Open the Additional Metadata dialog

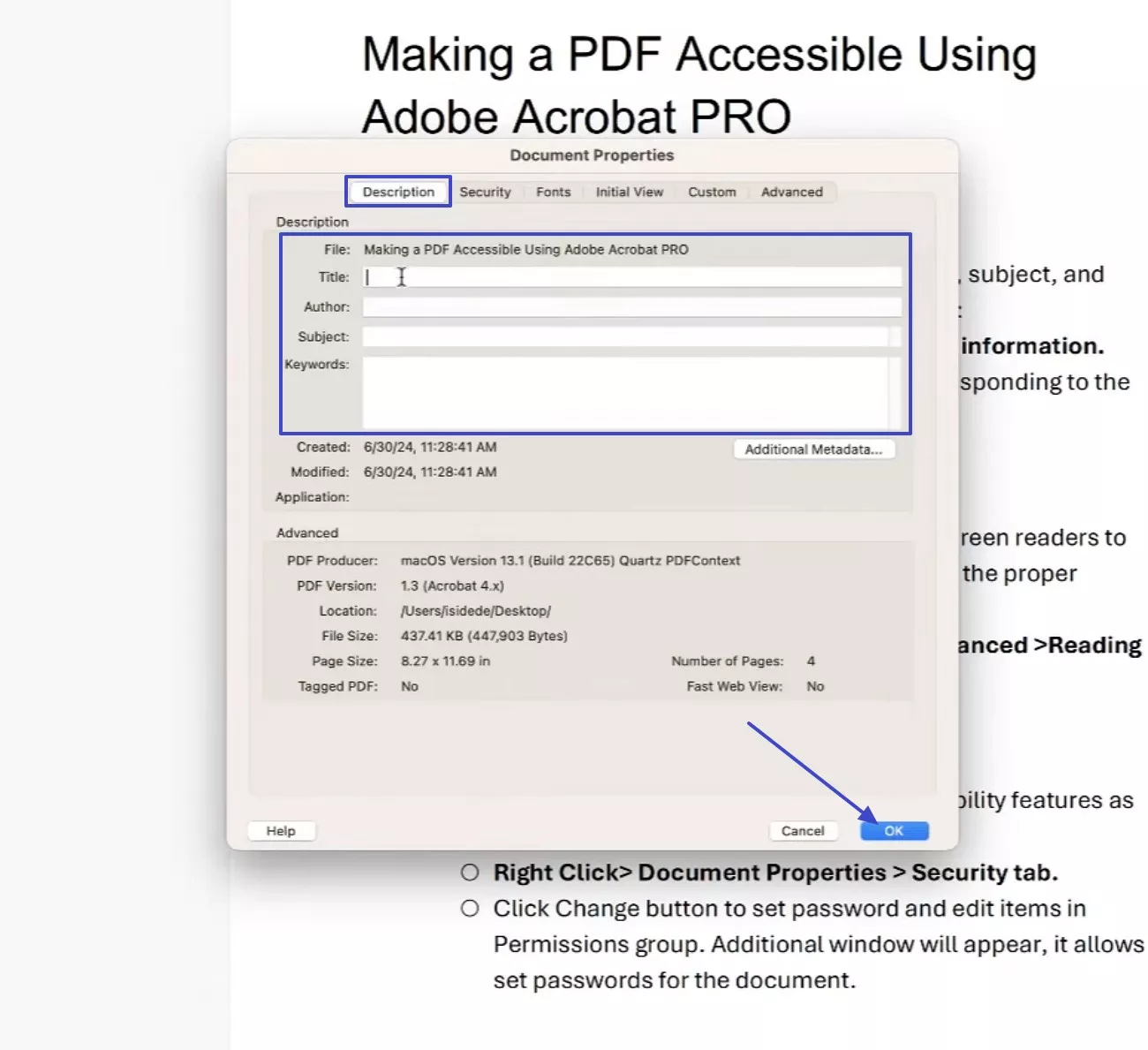click(x=814, y=449)
